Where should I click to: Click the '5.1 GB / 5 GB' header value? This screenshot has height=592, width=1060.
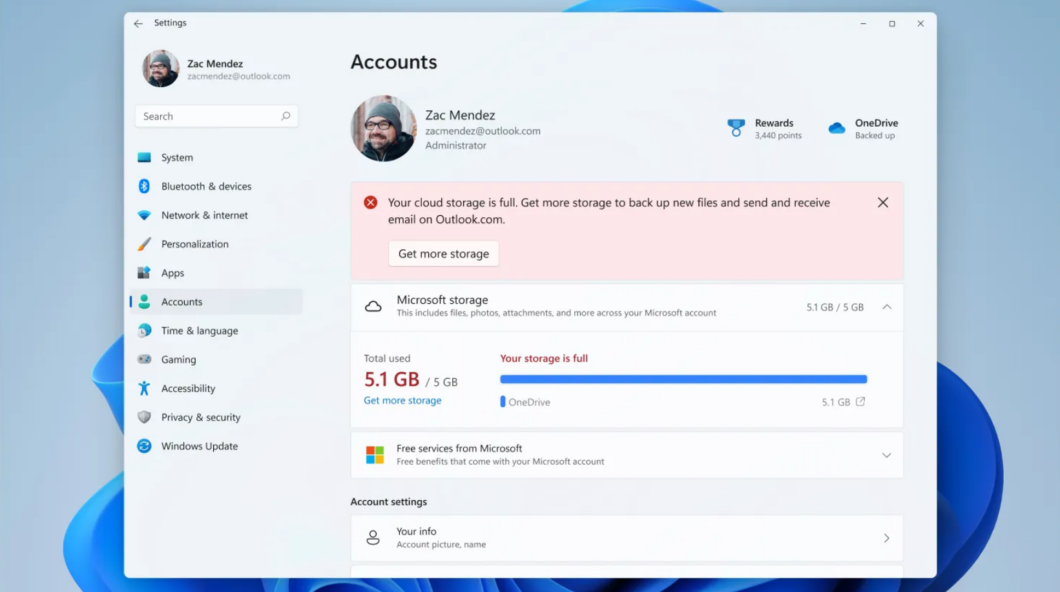(835, 307)
